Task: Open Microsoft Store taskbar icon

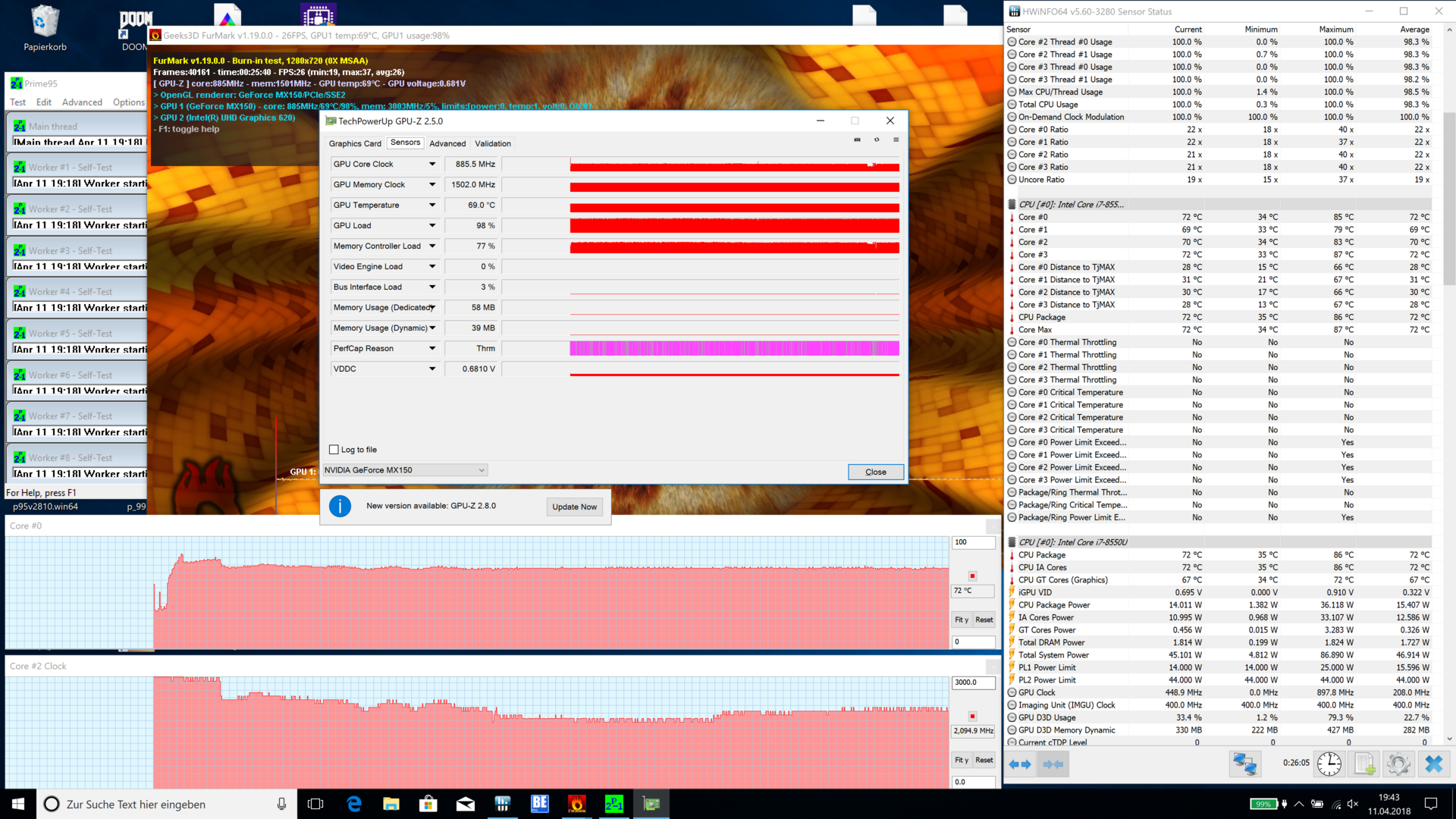Action: click(428, 804)
